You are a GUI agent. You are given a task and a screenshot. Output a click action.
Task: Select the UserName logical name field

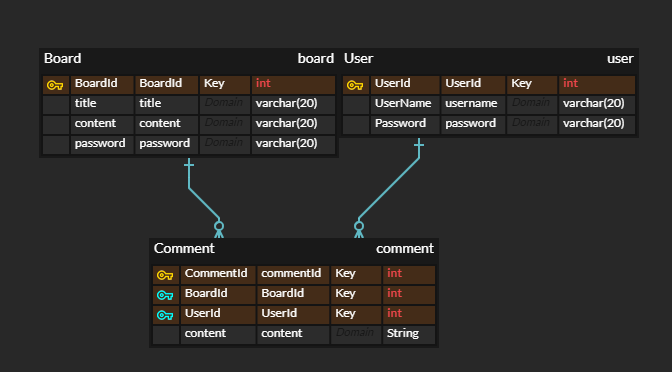click(x=405, y=104)
